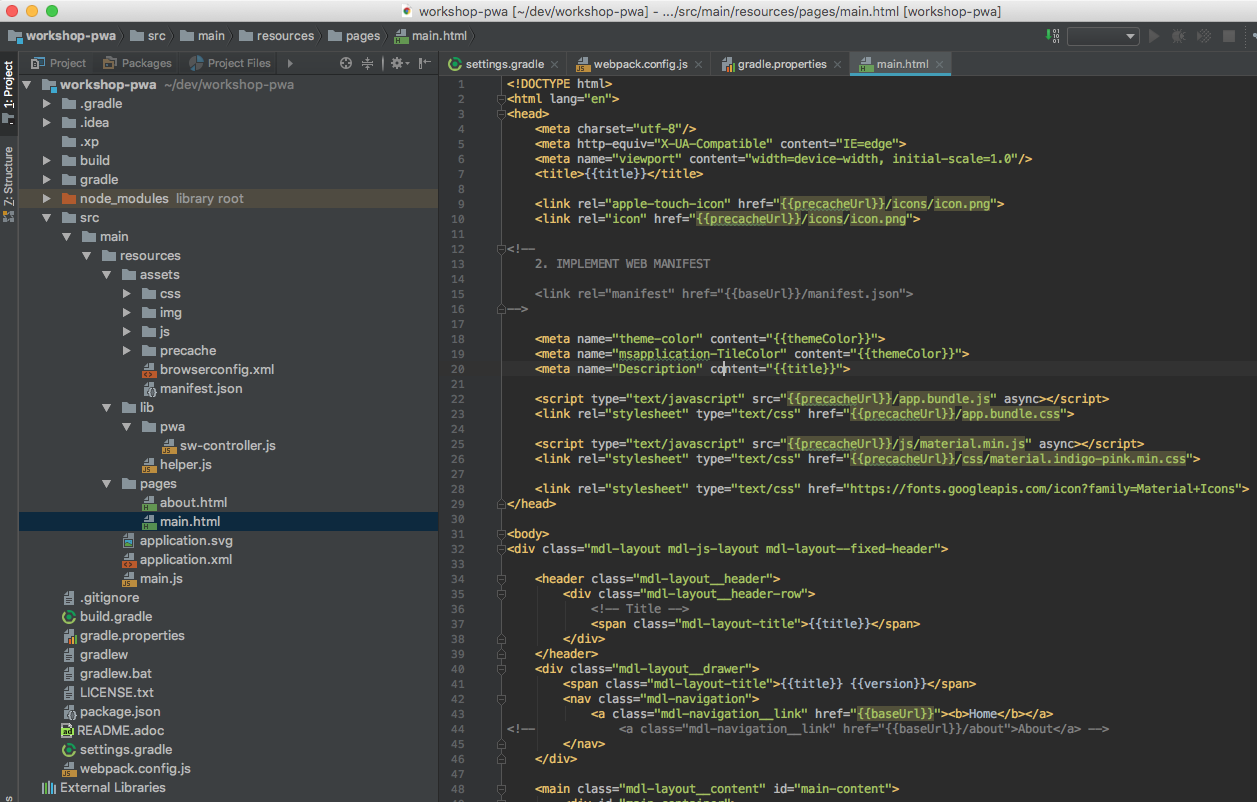Select gradle.properties file icon in tree
Viewport: 1257px width, 802px height.
coord(69,636)
